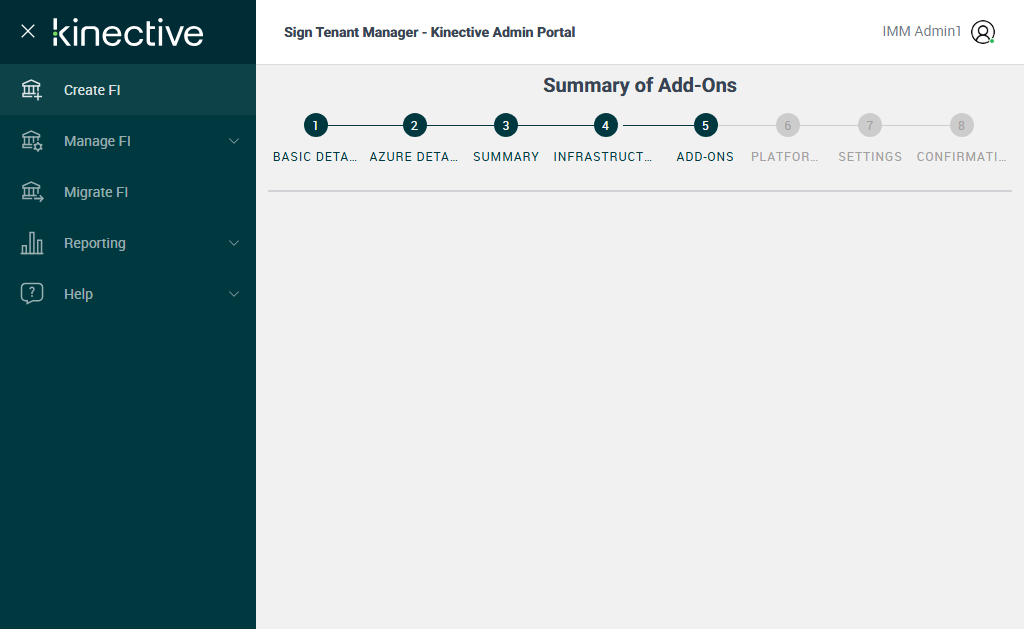1024x629 pixels.
Task: Open the user profile avatar icon
Action: click(982, 31)
